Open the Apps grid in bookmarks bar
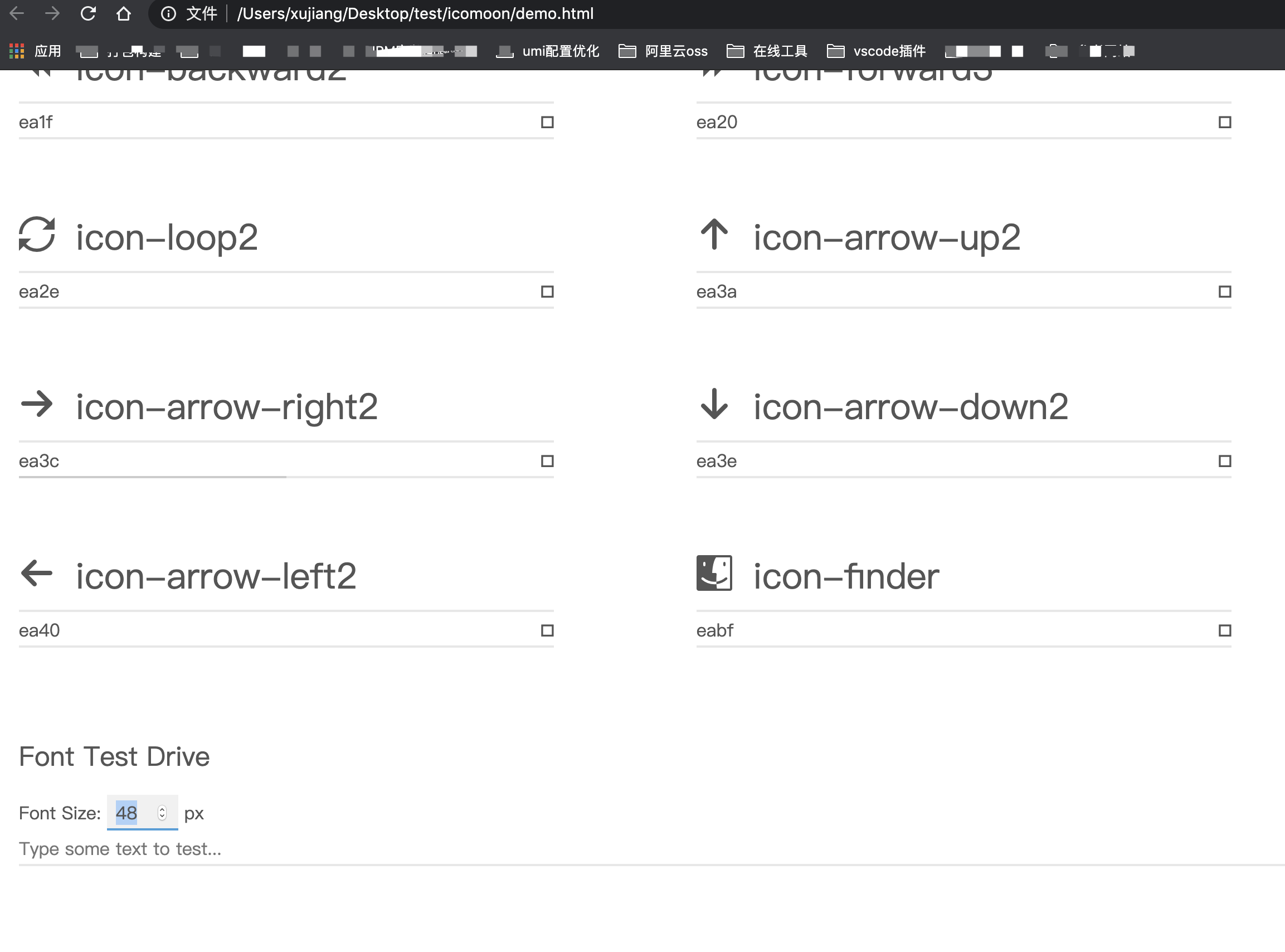The width and height of the screenshot is (1285, 952). tap(17, 51)
